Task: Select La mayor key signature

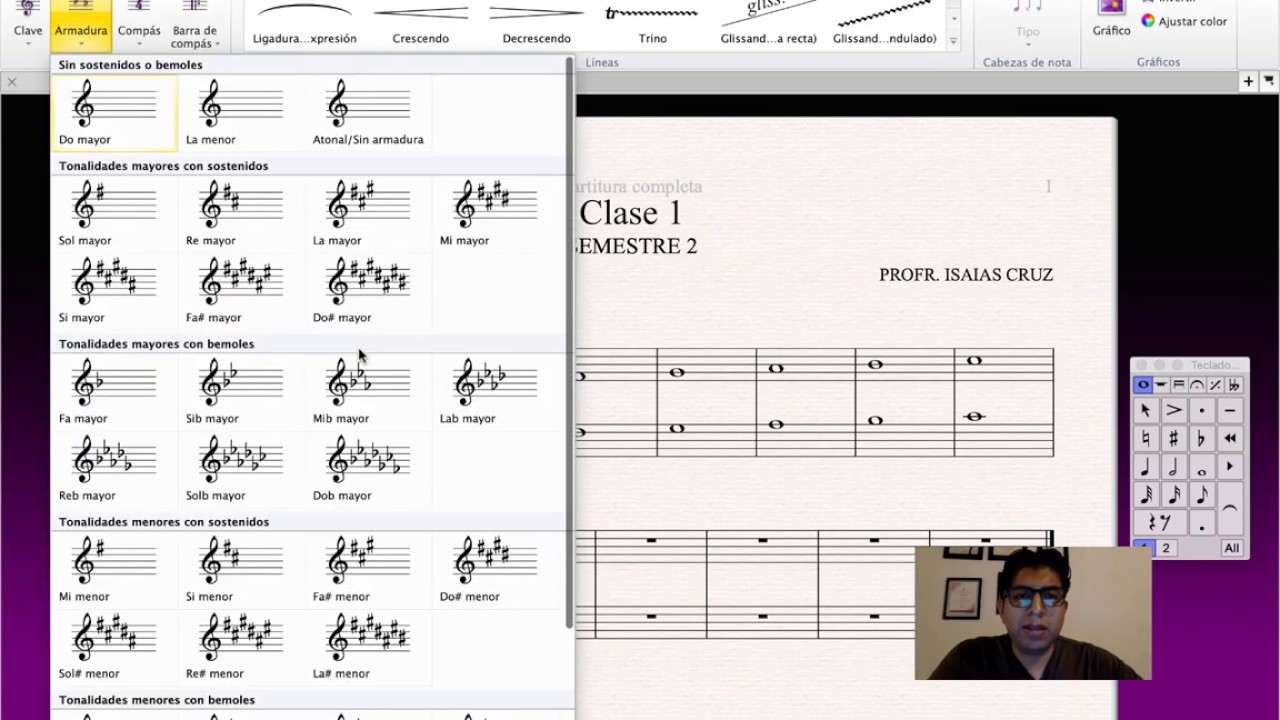Action: [368, 214]
